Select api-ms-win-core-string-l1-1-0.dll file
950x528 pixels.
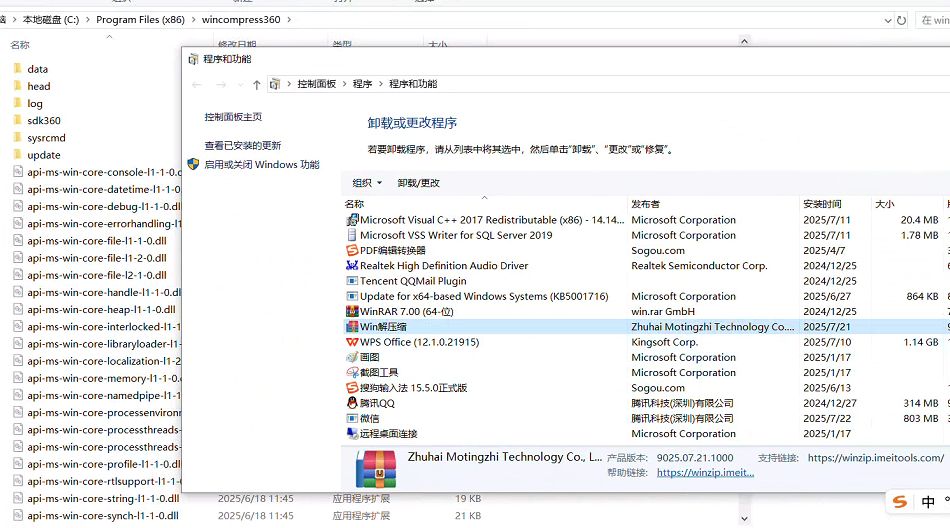(x=103, y=499)
